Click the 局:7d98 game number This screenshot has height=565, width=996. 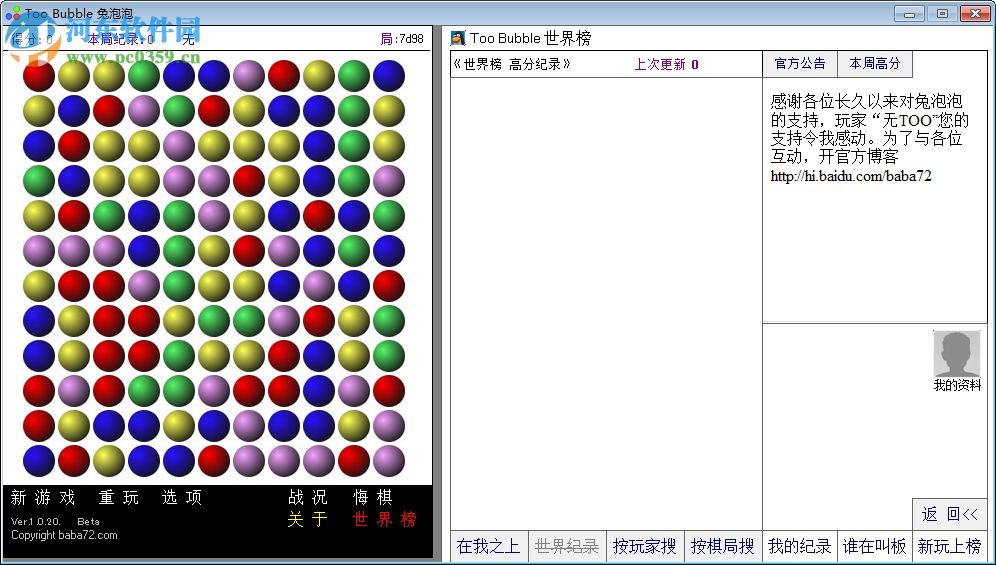point(401,39)
